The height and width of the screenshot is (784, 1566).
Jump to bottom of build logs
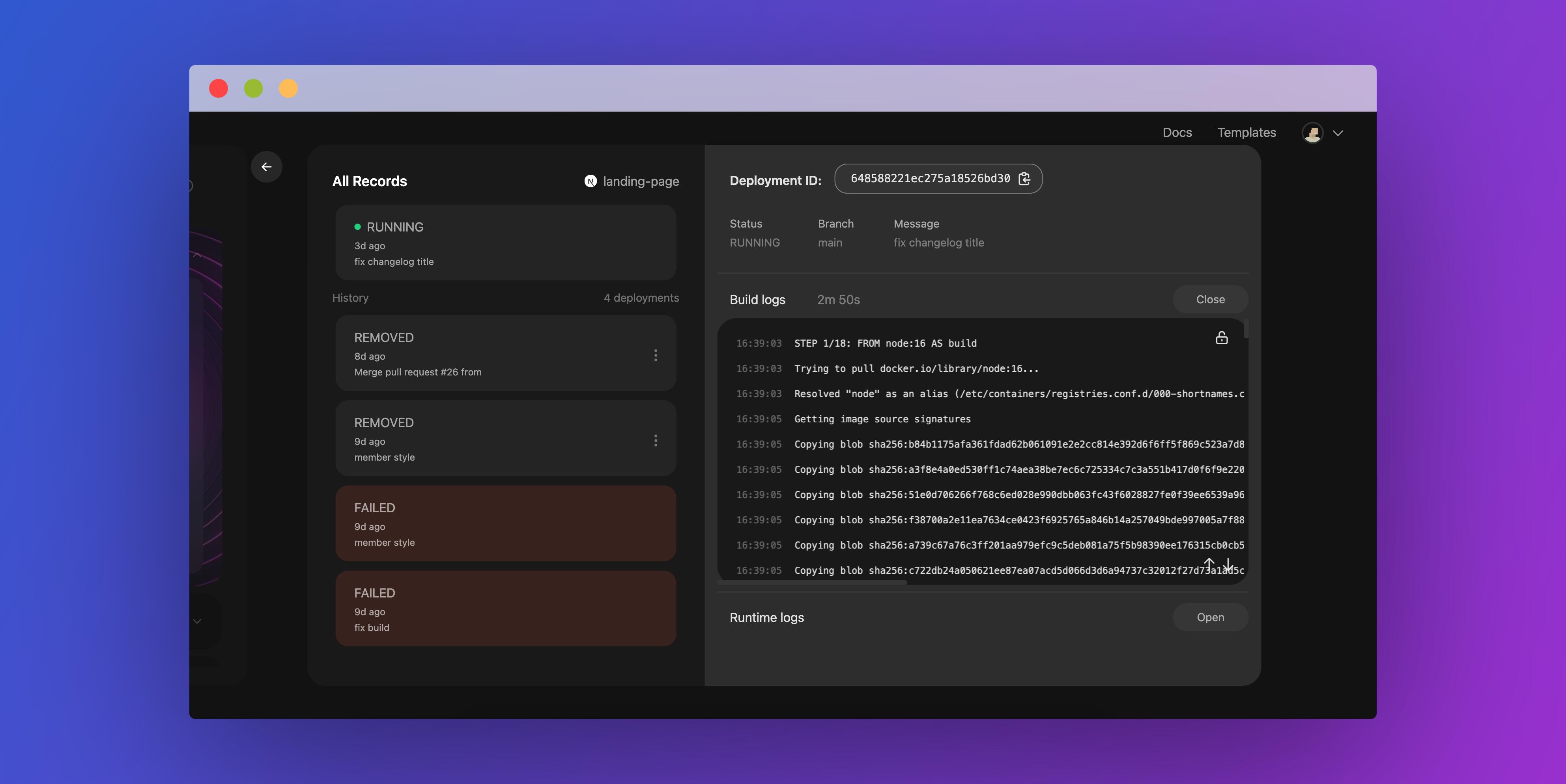1229,564
